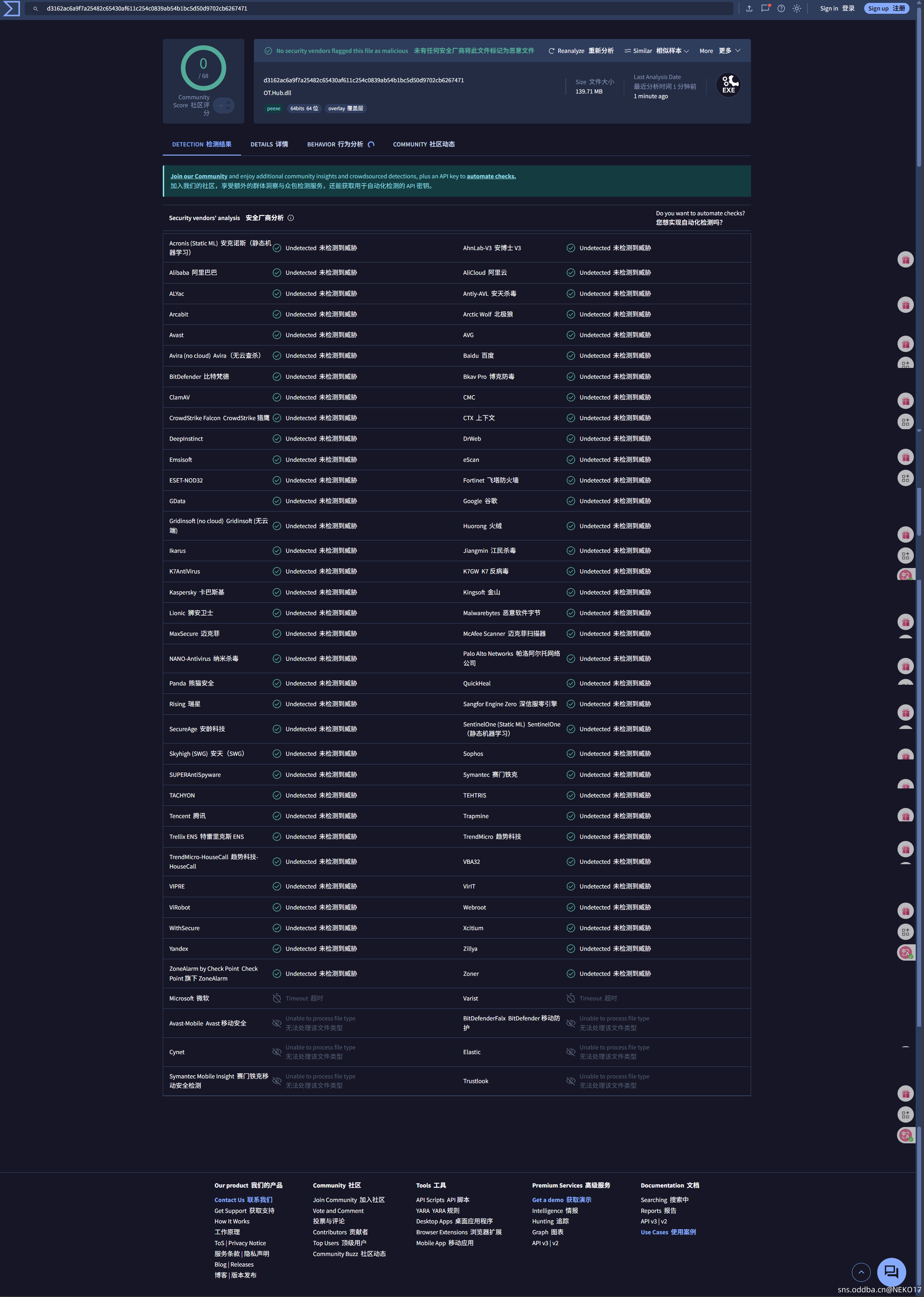Open Use Cases footer link
This screenshot has height=1297, width=924.
click(668, 1232)
